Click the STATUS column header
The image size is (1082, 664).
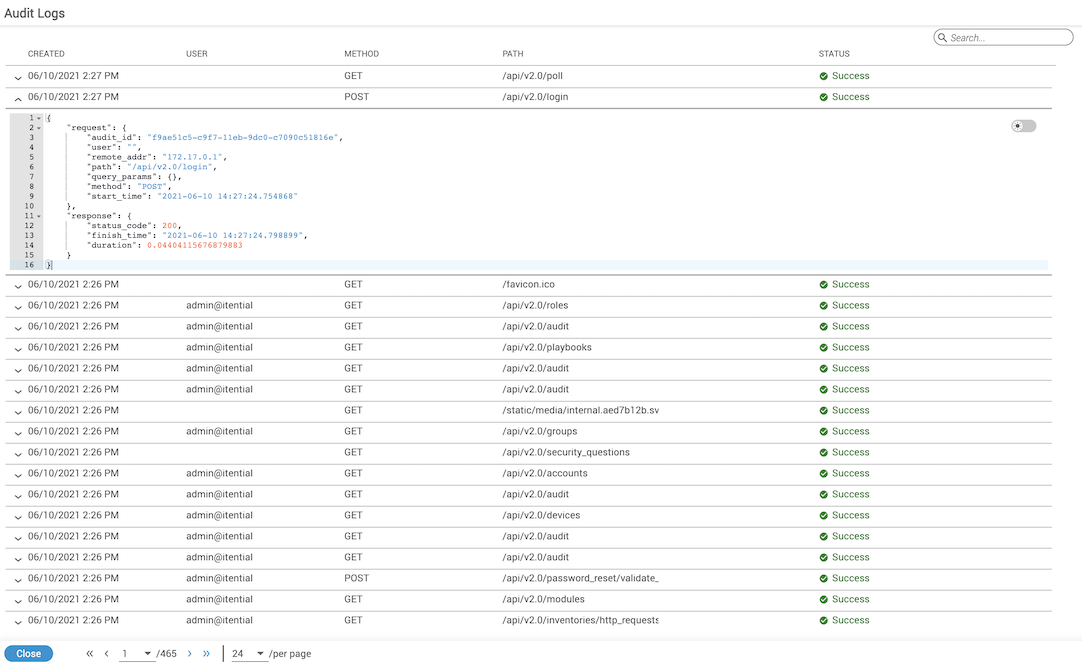click(x=834, y=54)
